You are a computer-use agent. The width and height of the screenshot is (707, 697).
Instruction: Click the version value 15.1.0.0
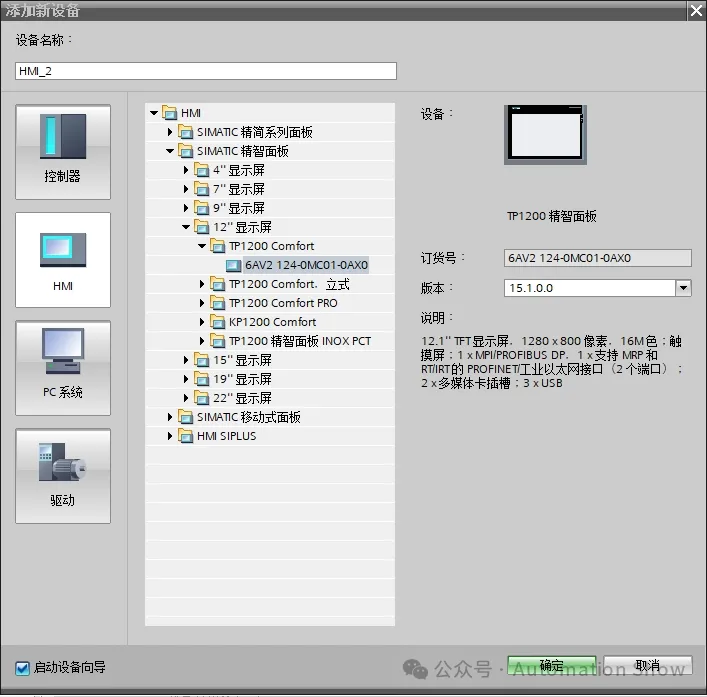(531, 288)
